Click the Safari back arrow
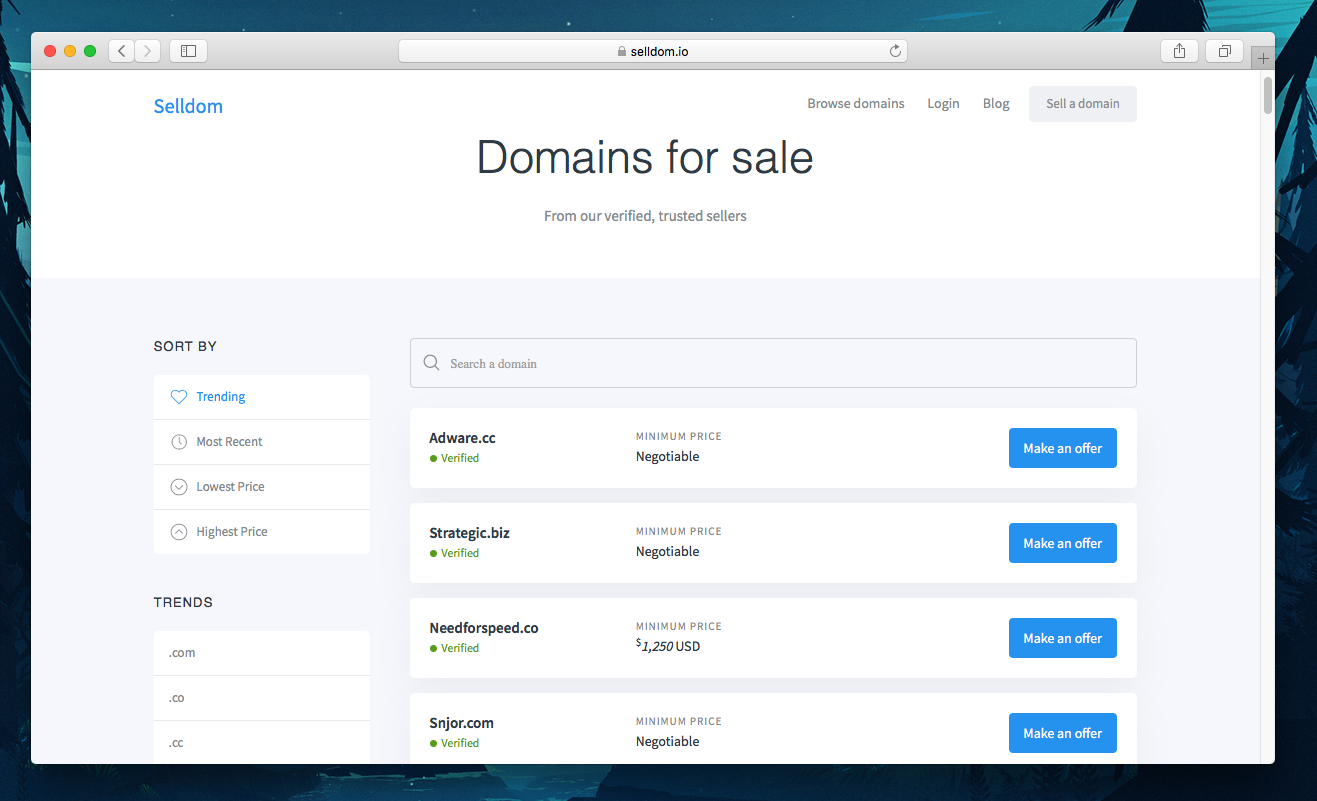This screenshot has width=1317, height=801. pyautogui.click(x=122, y=51)
